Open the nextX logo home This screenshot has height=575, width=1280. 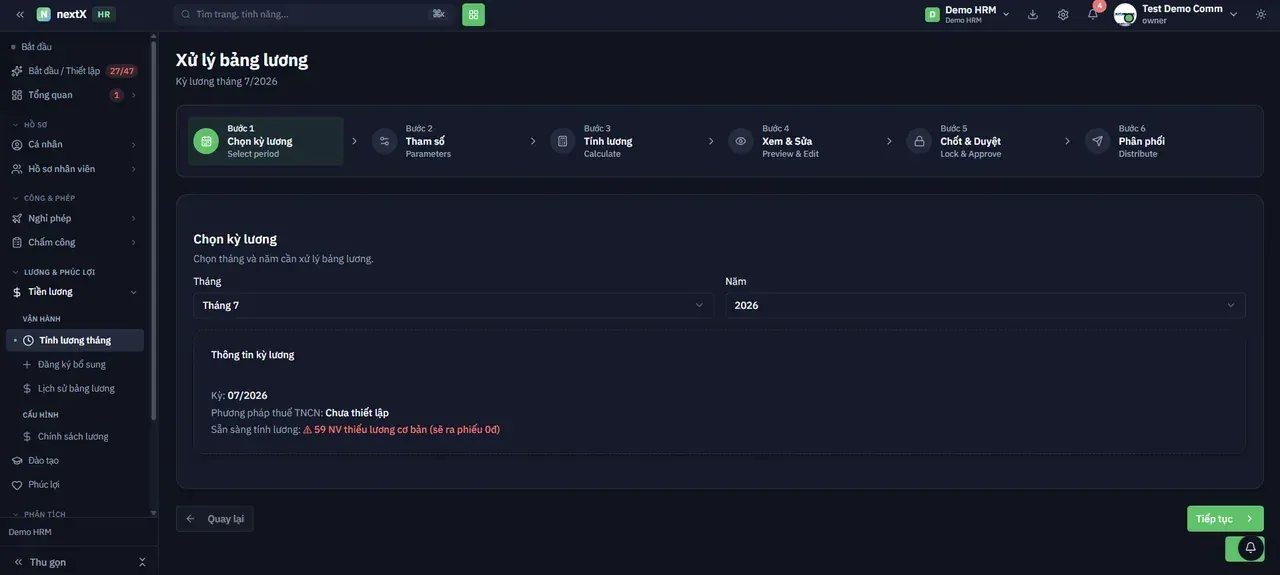click(62, 14)
